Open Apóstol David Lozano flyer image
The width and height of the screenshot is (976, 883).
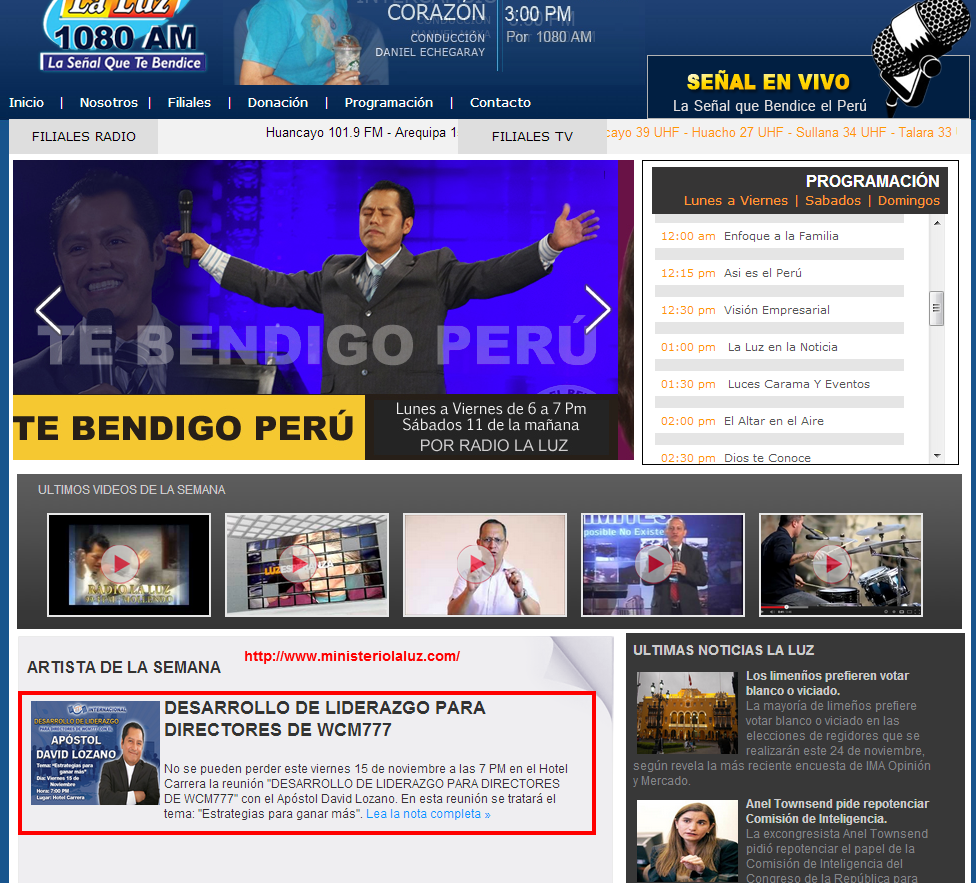pyautogui.click(x=95, y=753)
